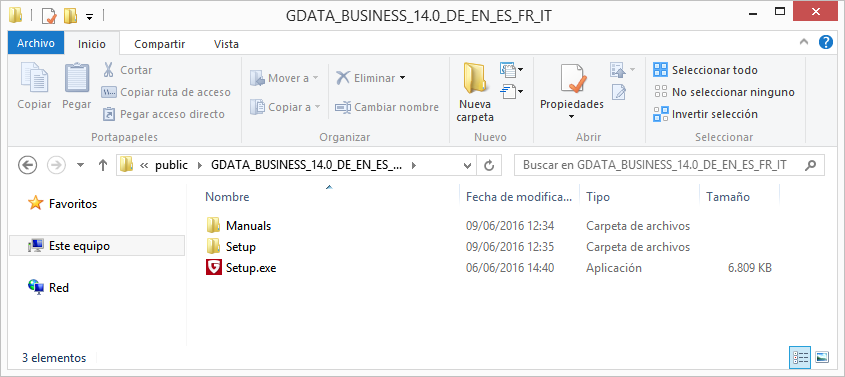845x377 pixels.
Task: Refresh the folder with the reload icon
Action: coord(489,165)
